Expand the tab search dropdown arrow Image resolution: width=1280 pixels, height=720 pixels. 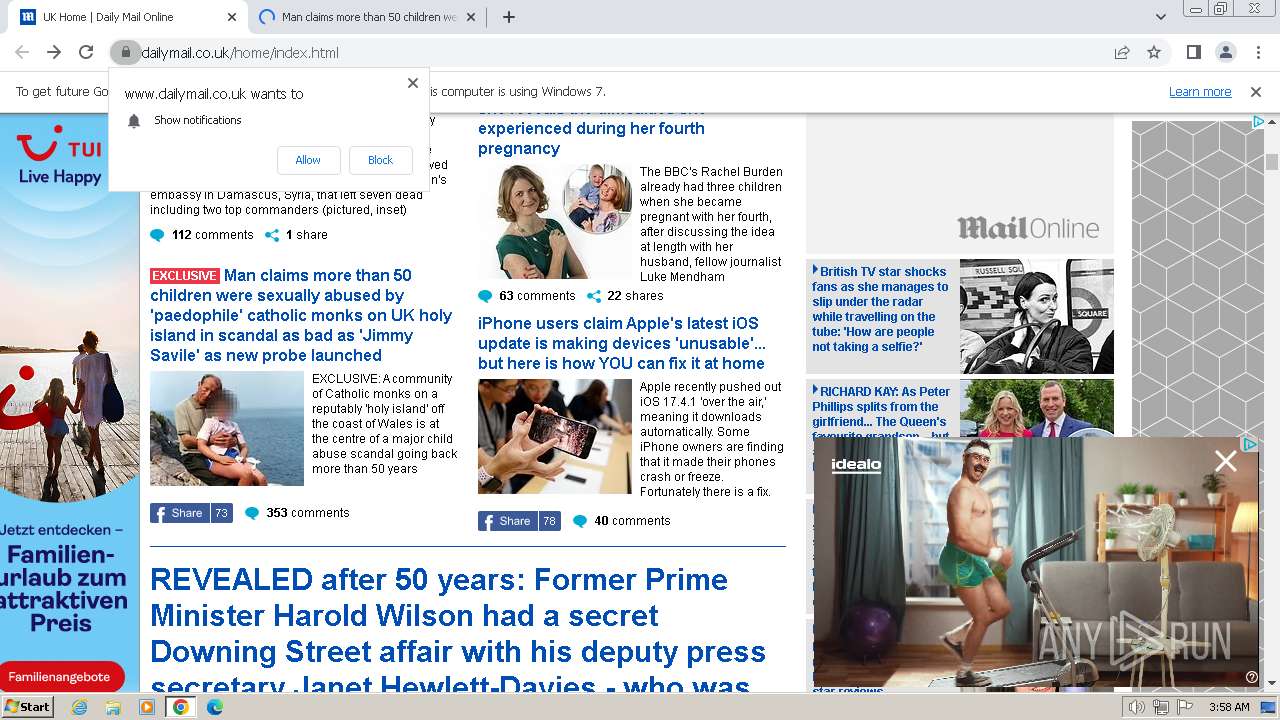coord(1160,17)
